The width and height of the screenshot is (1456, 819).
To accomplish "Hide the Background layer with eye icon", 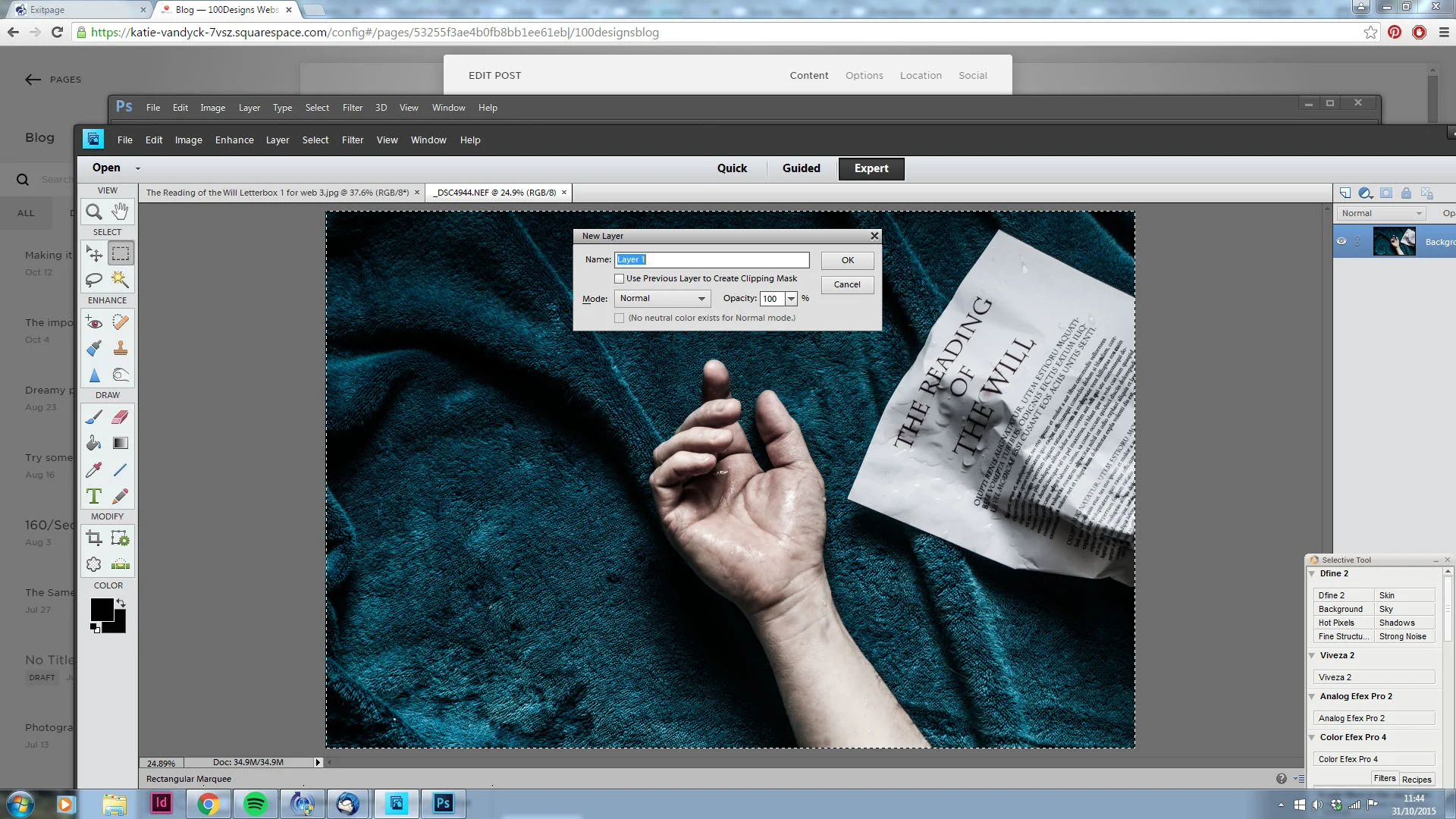I will [x=1341, y=241].
